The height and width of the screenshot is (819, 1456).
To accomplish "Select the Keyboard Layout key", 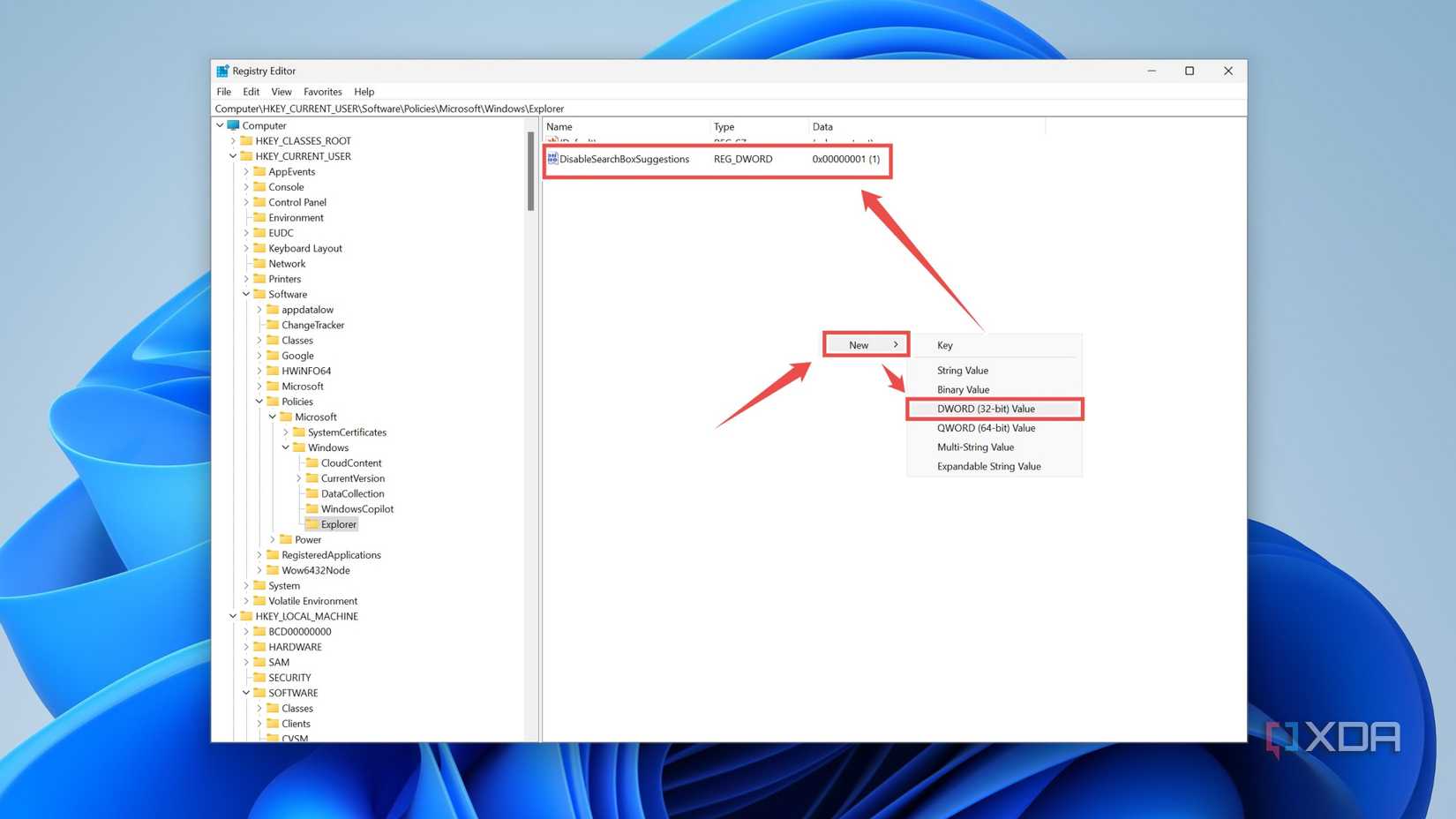I will (305, 248).
